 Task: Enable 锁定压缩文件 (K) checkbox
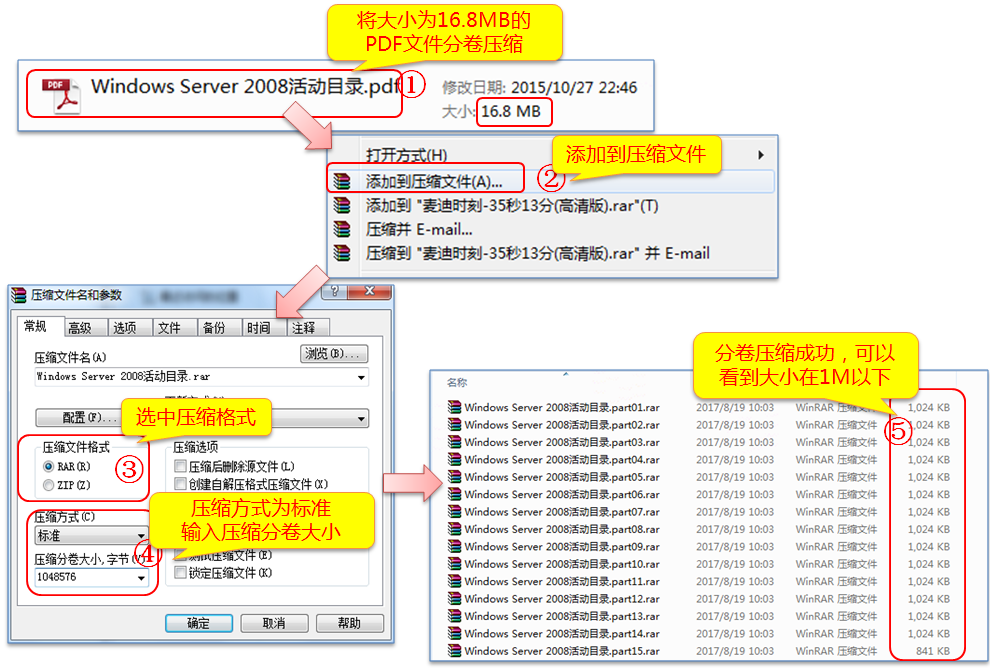(181, 572)
